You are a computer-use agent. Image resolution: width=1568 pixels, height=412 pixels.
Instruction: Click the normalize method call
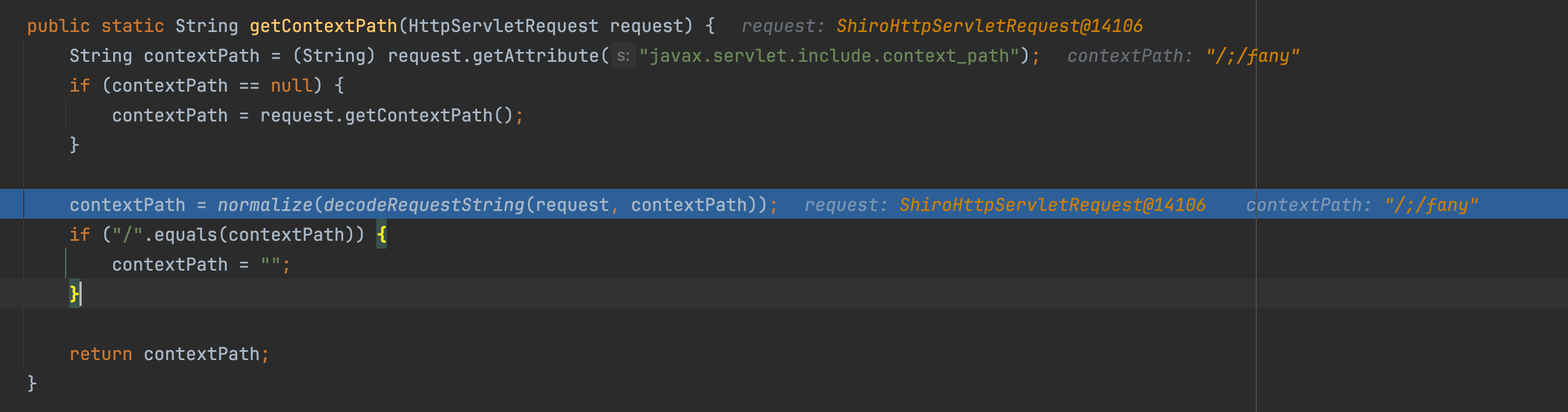pyautogui.click(x=264, y=205)
